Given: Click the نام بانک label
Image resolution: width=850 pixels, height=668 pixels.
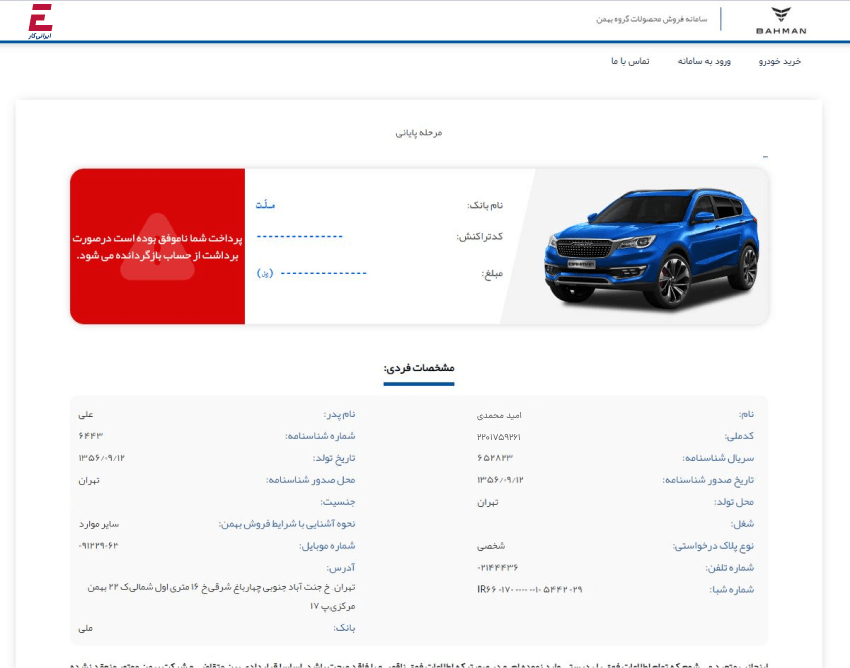Looking at the screenshot, I should click(x=485, y=205).
